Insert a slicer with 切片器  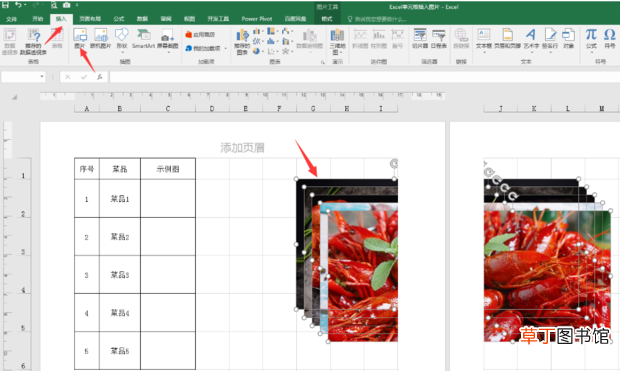[x=420, y=38]
